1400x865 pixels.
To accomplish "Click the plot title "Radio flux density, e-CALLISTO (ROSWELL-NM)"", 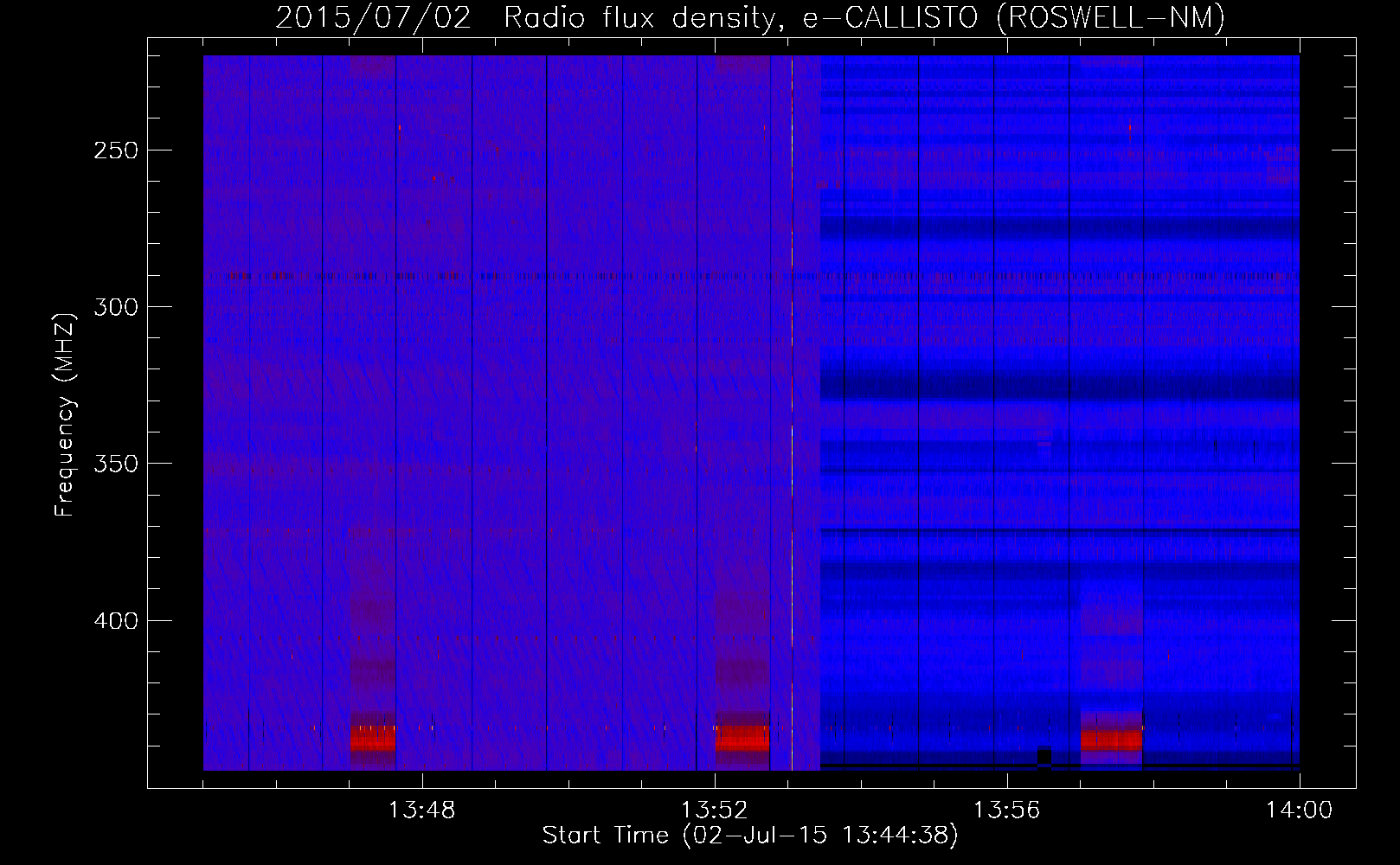I will 864,17.
